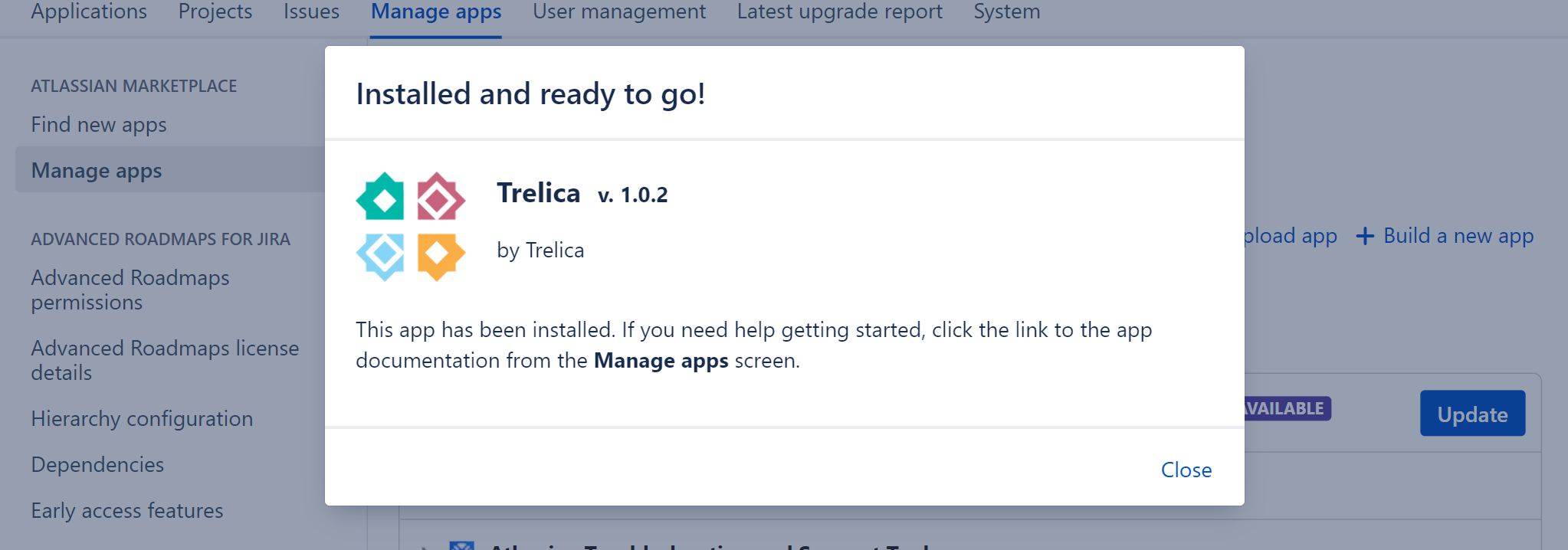Click the Trelica app title
The image size is (1568, 550).
point(538,193)
